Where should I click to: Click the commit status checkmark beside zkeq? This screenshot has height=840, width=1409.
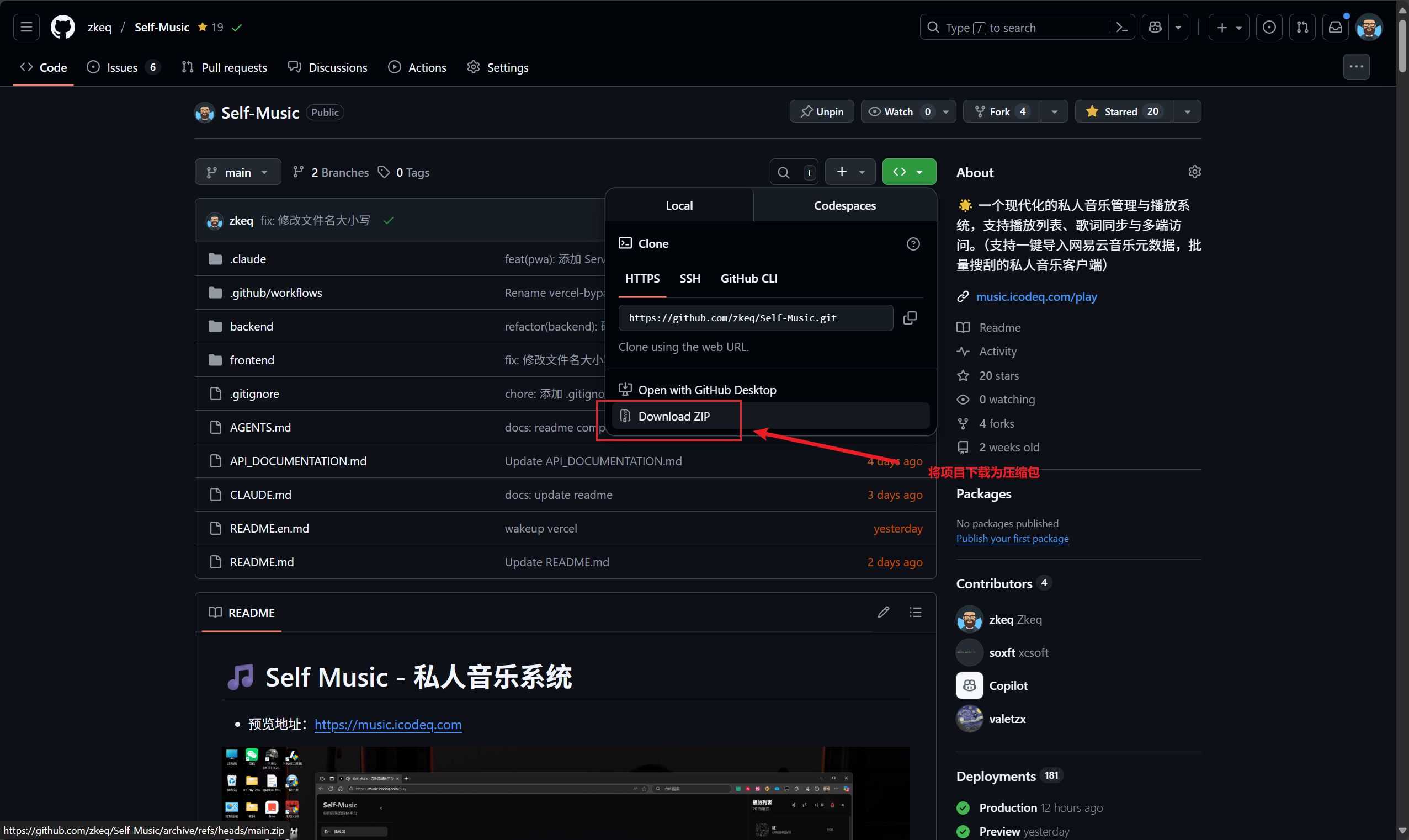[388, 220]
